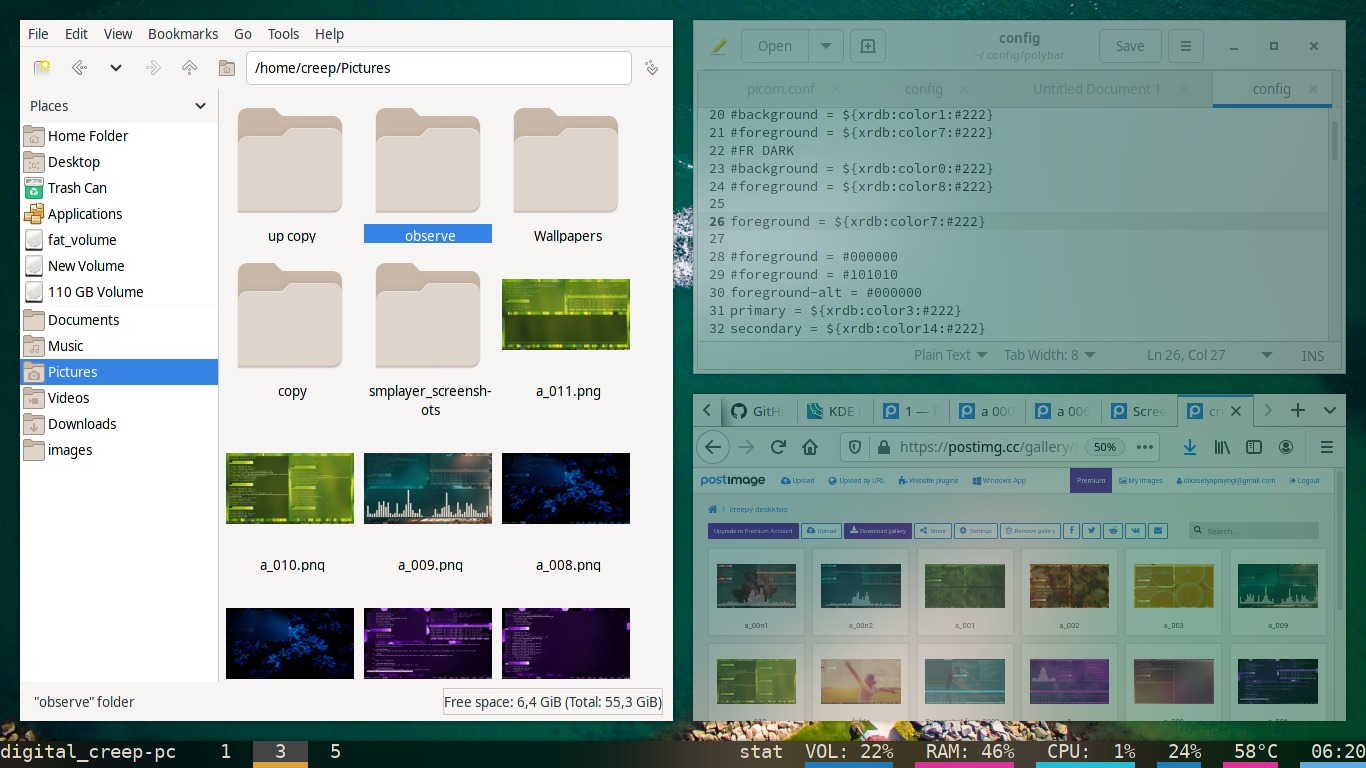
Task: Select the a_011.png thumbnail
Action: (x=566, y=314)
